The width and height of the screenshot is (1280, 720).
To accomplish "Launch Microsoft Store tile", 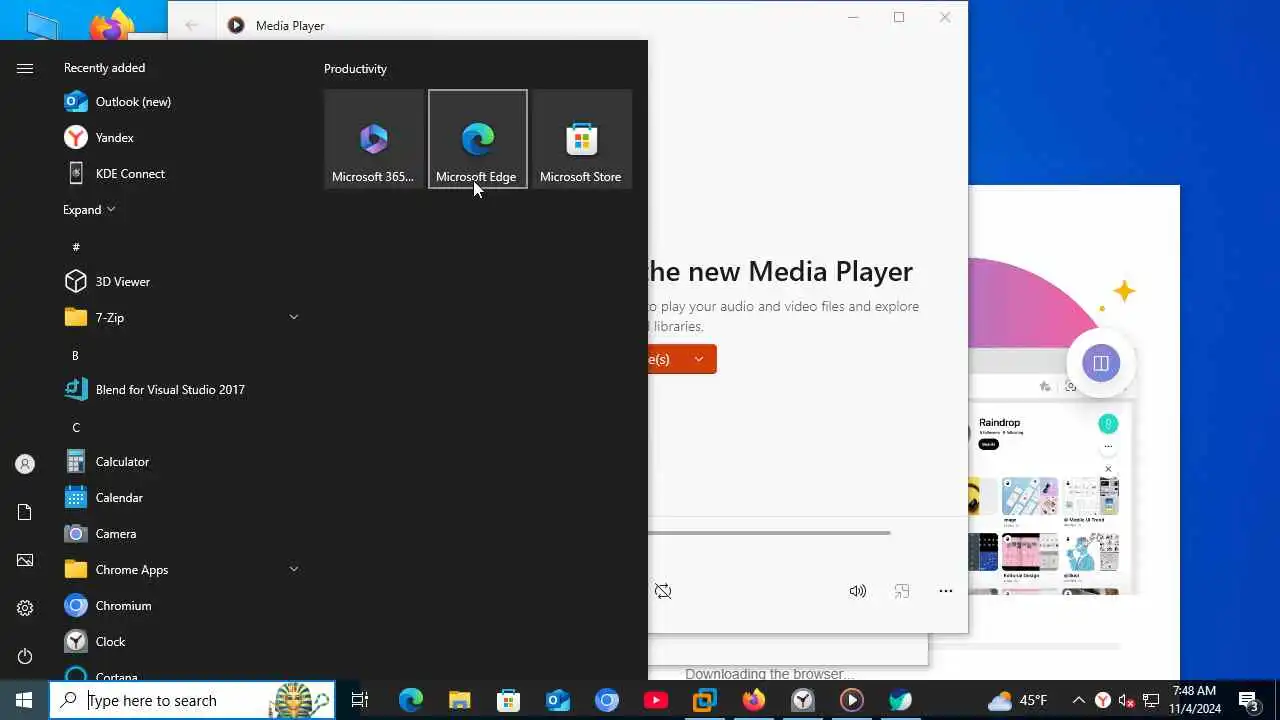I will (581, 139).
